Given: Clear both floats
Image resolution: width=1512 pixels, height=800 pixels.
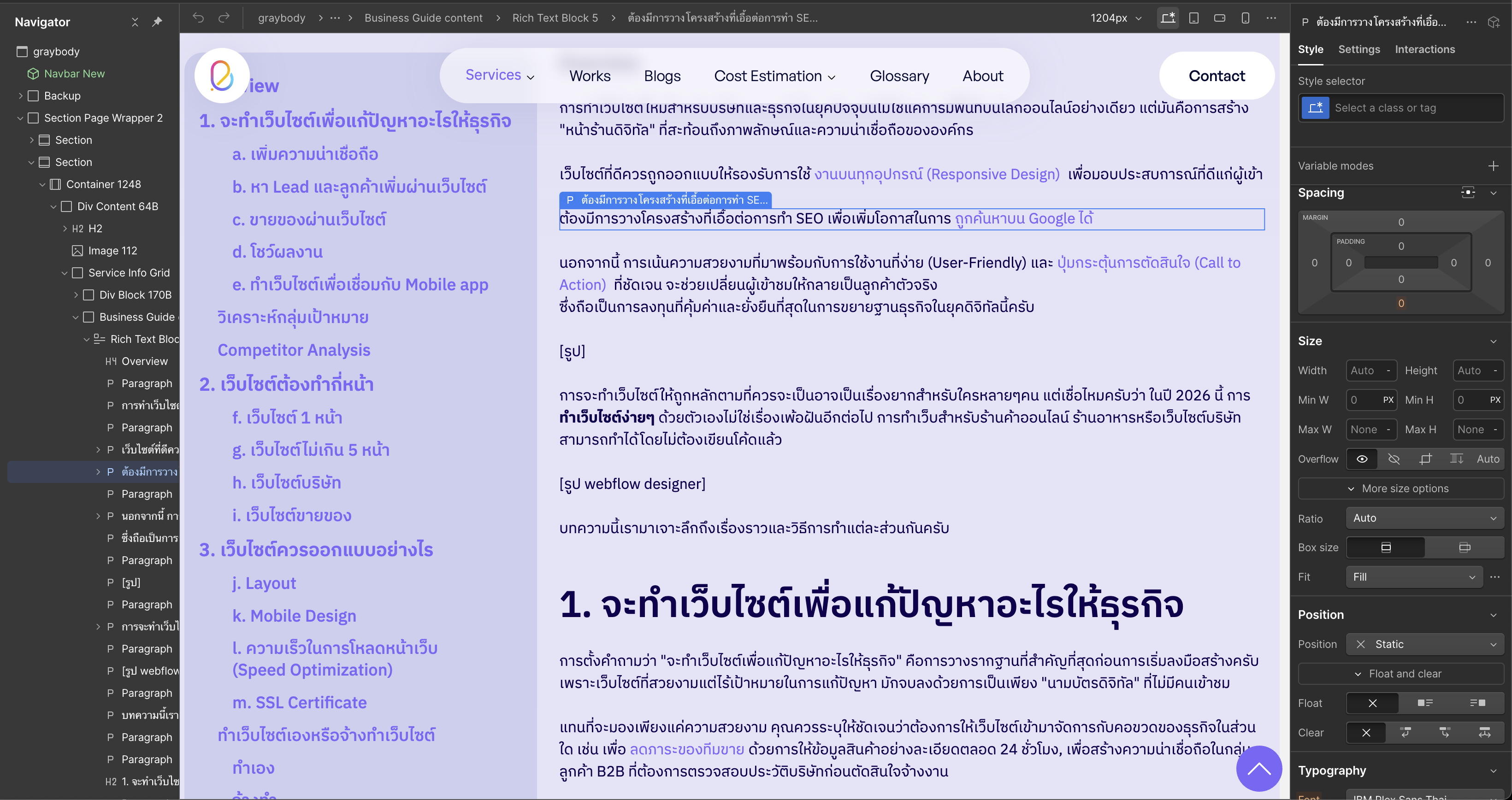Looking at the screenshot, I should pos(1484,733).
